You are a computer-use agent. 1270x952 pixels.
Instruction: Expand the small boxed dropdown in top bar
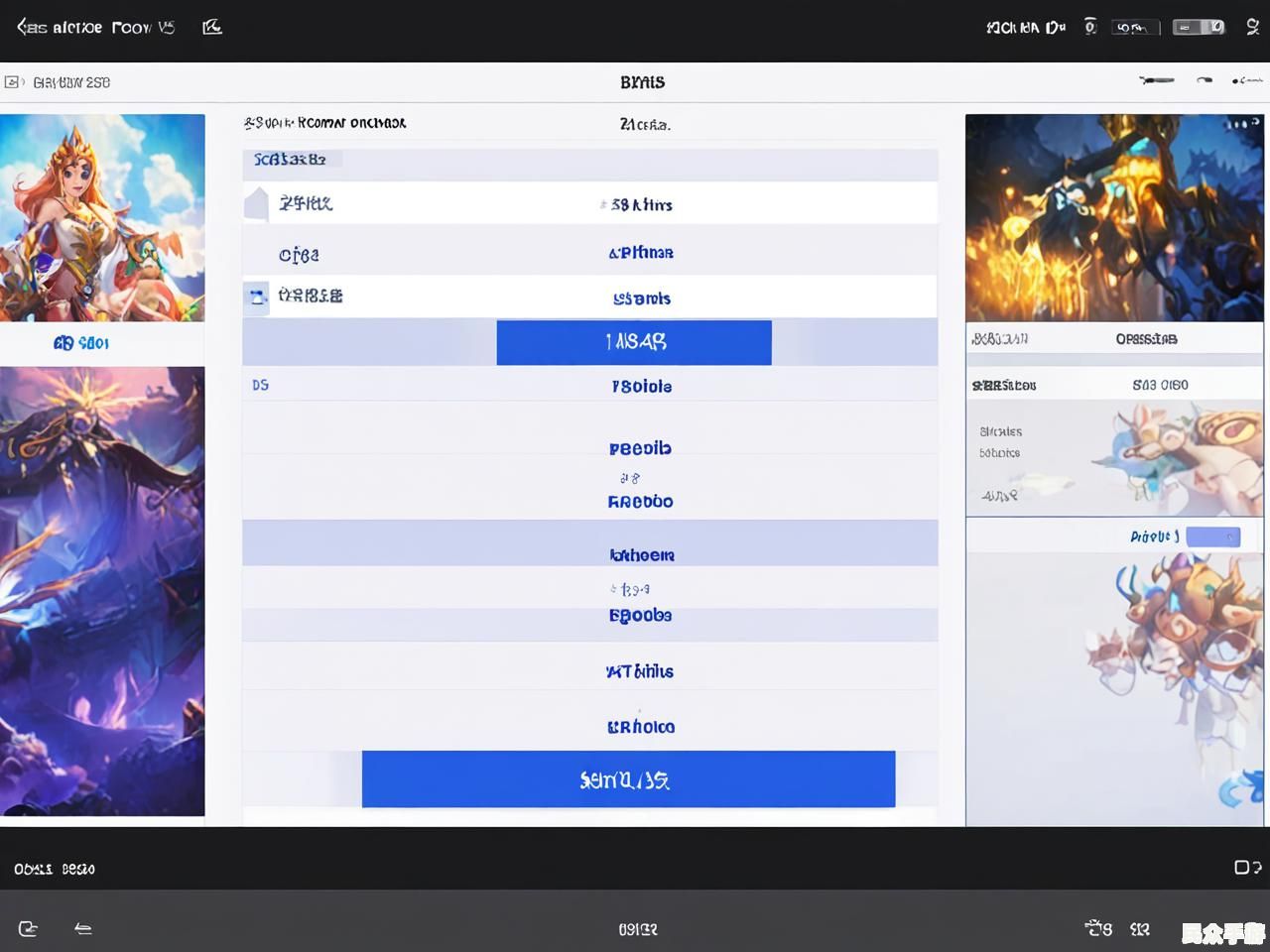[x=1135, y=28]
